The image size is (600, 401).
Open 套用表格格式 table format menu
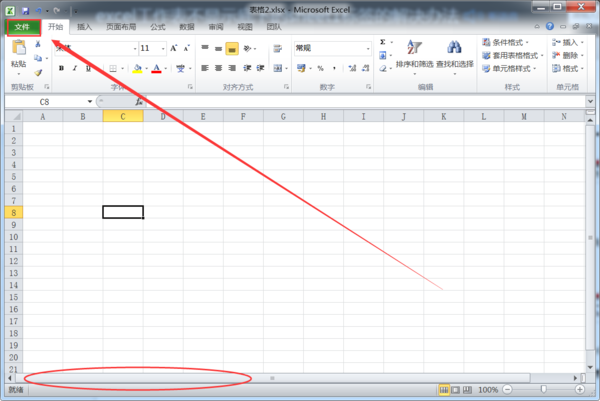click(x=513, y=55)
